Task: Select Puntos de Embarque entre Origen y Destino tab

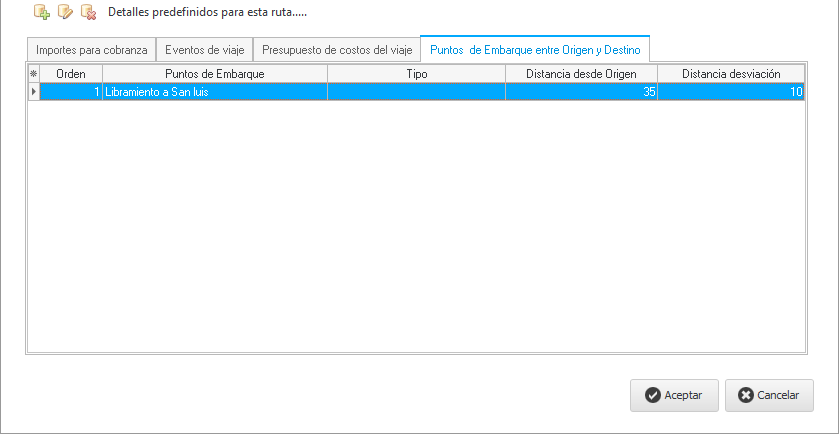Action: click(535, 49)
